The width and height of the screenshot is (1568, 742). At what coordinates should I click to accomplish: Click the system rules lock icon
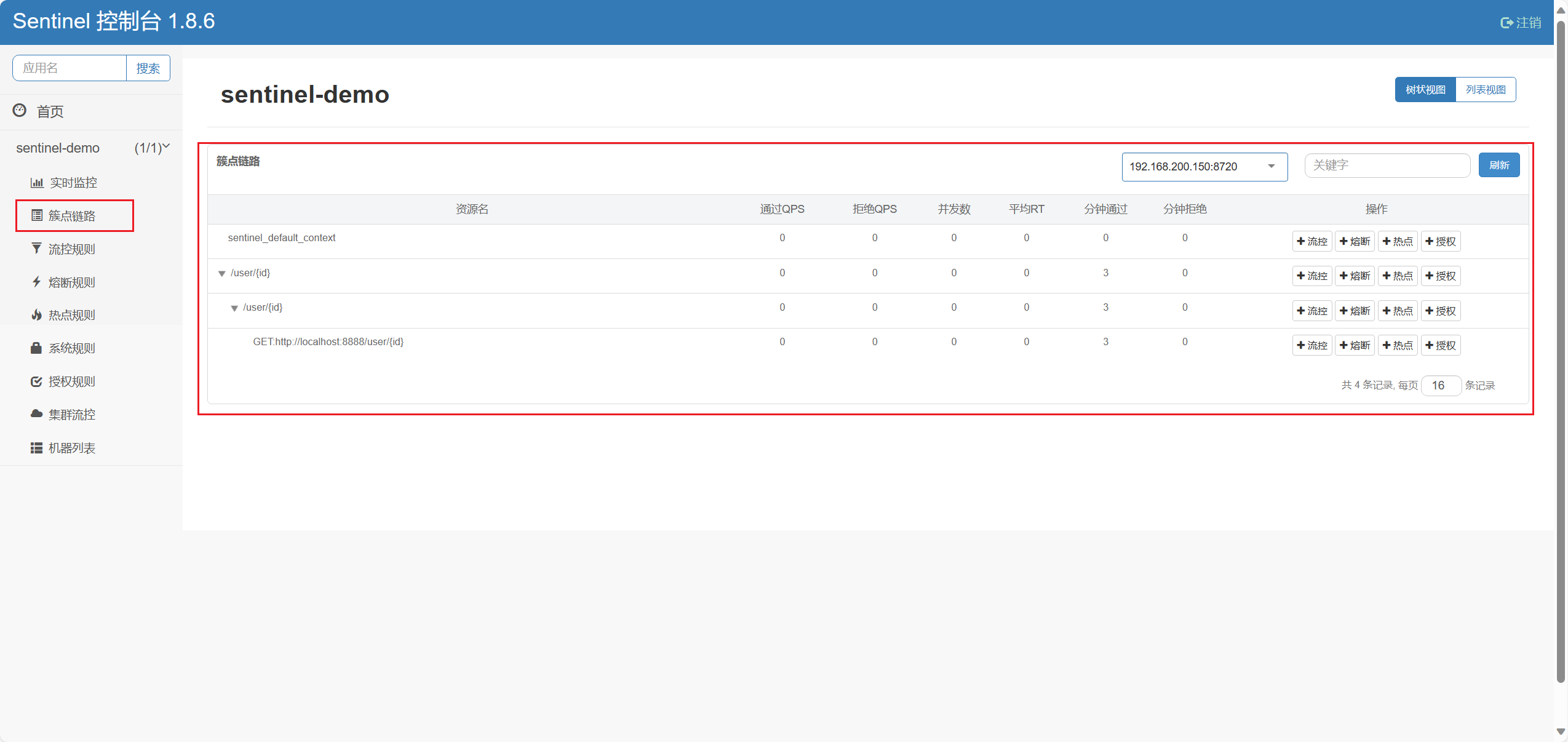tap(36, 348)
